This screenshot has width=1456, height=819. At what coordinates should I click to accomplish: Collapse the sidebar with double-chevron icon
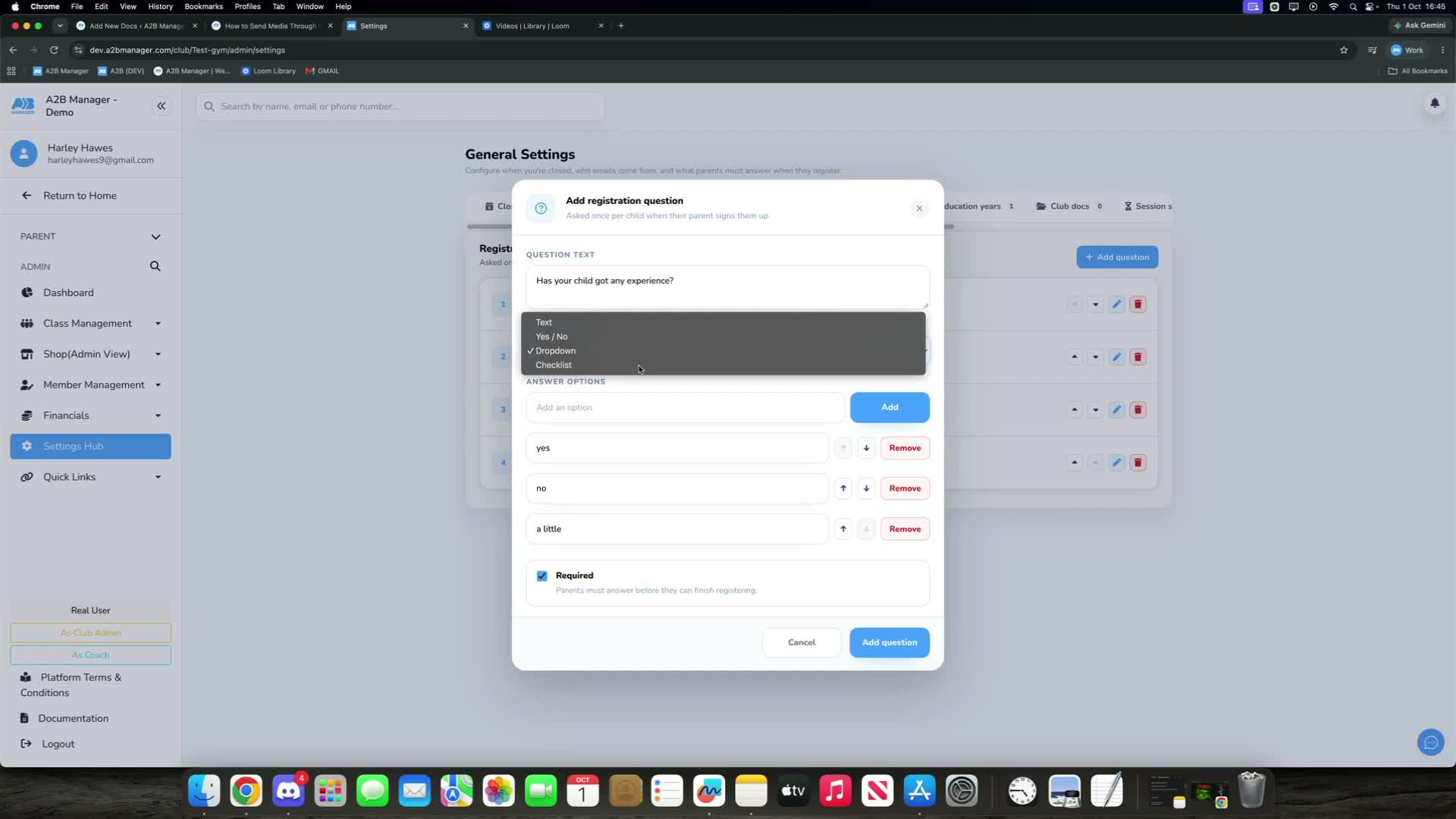[161, 106]
